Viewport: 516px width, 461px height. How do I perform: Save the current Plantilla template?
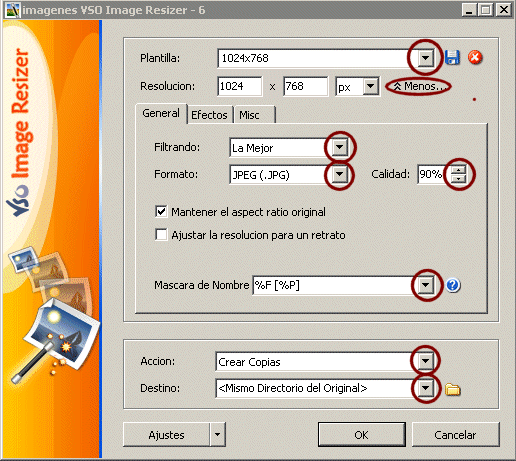[x=452, y=58]
